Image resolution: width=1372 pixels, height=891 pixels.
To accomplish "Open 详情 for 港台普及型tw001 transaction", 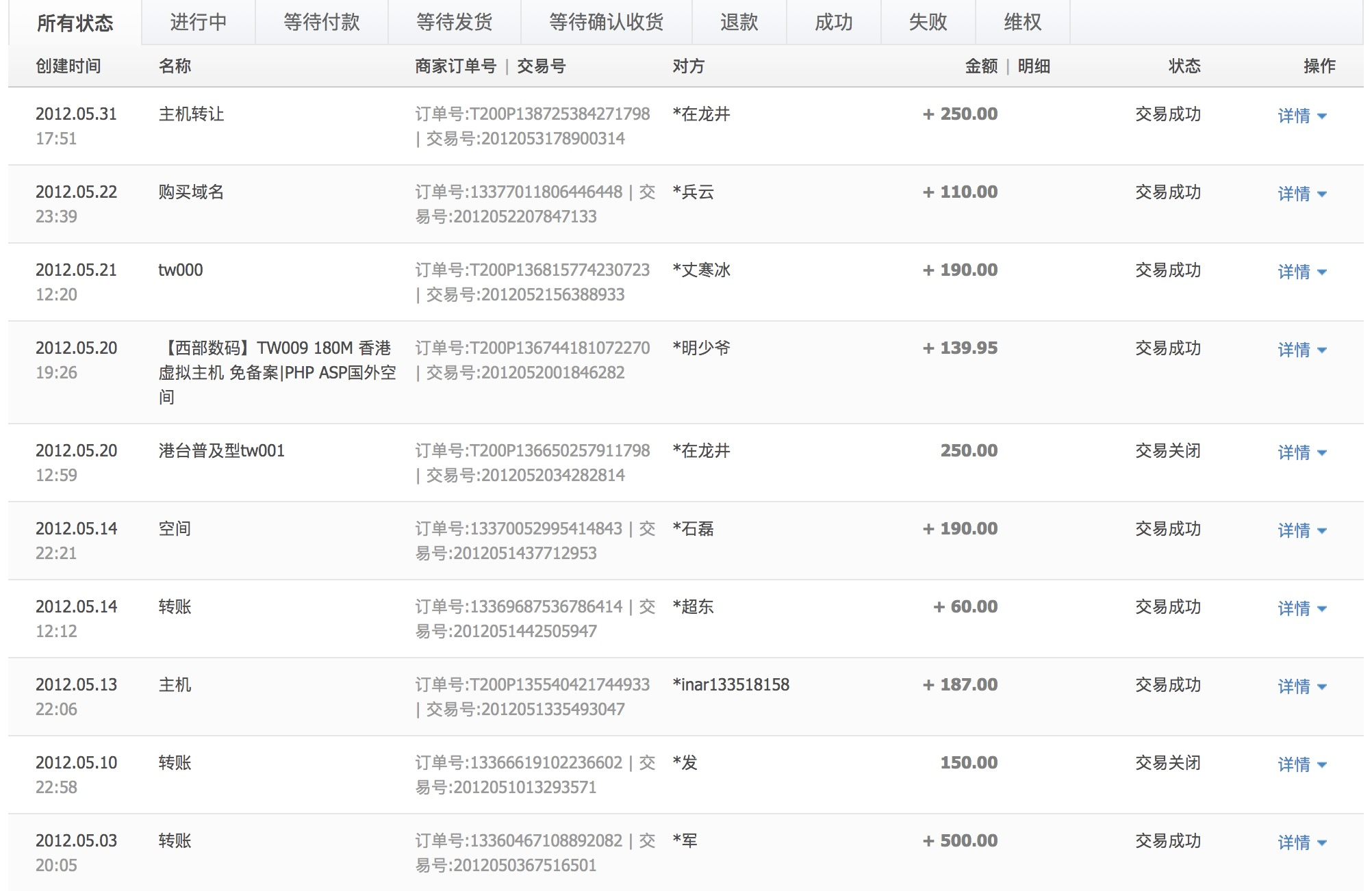I will [1301, 452].
